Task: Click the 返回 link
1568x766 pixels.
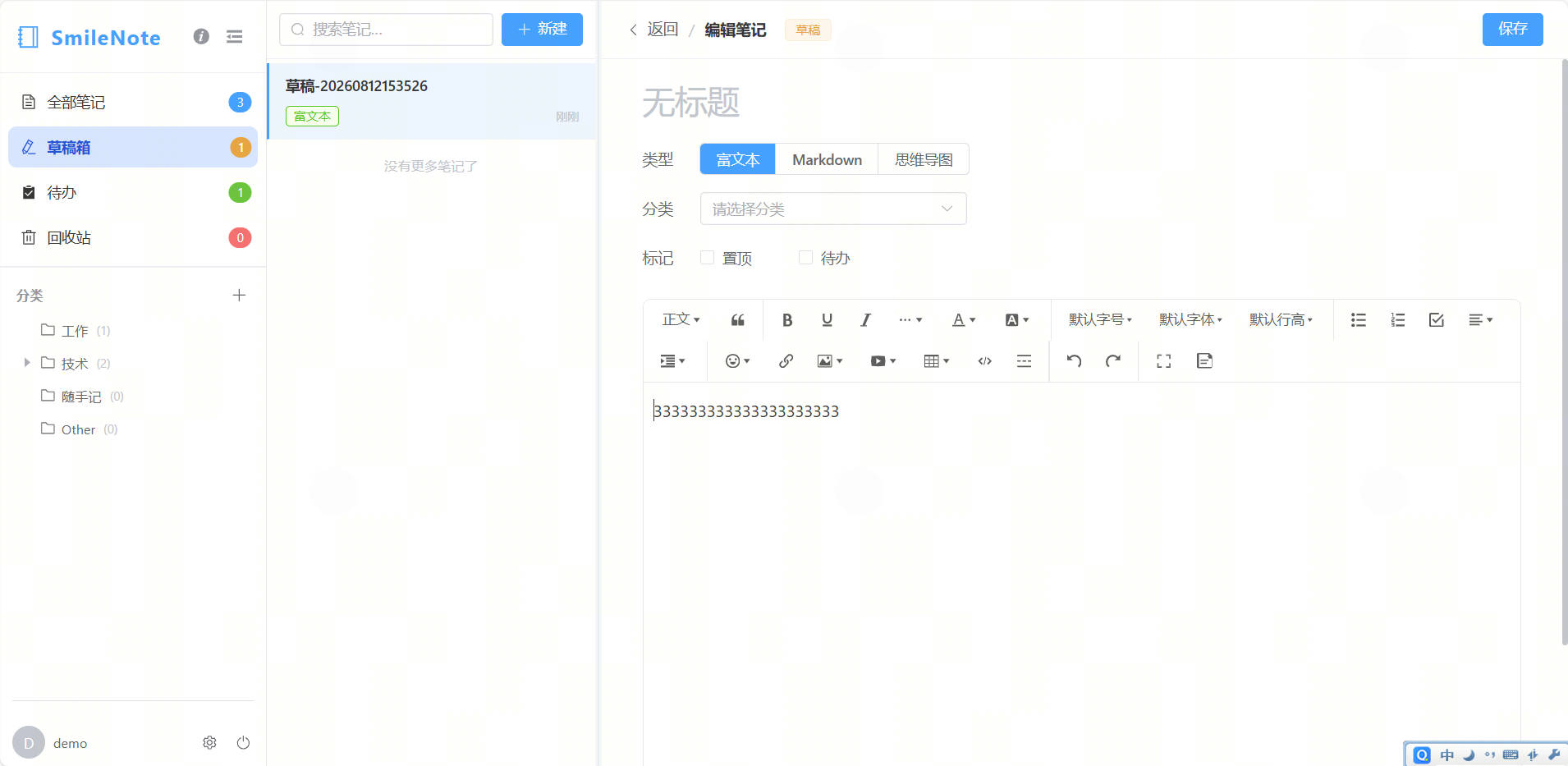Action: tap(654, 30)
